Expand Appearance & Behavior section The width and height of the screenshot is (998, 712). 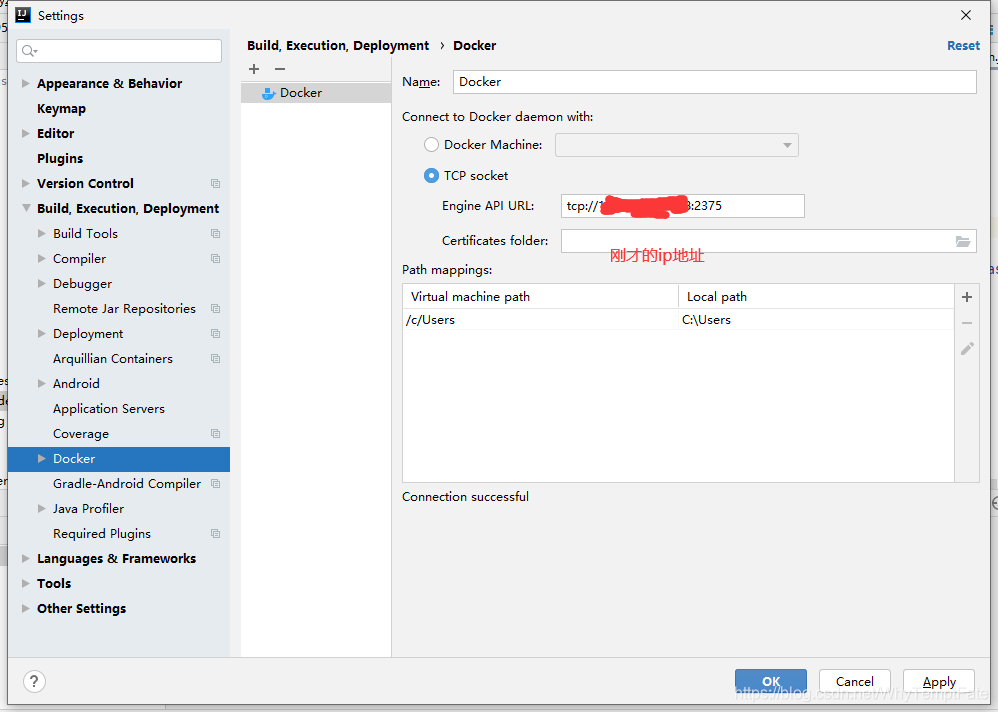point(25,83)
